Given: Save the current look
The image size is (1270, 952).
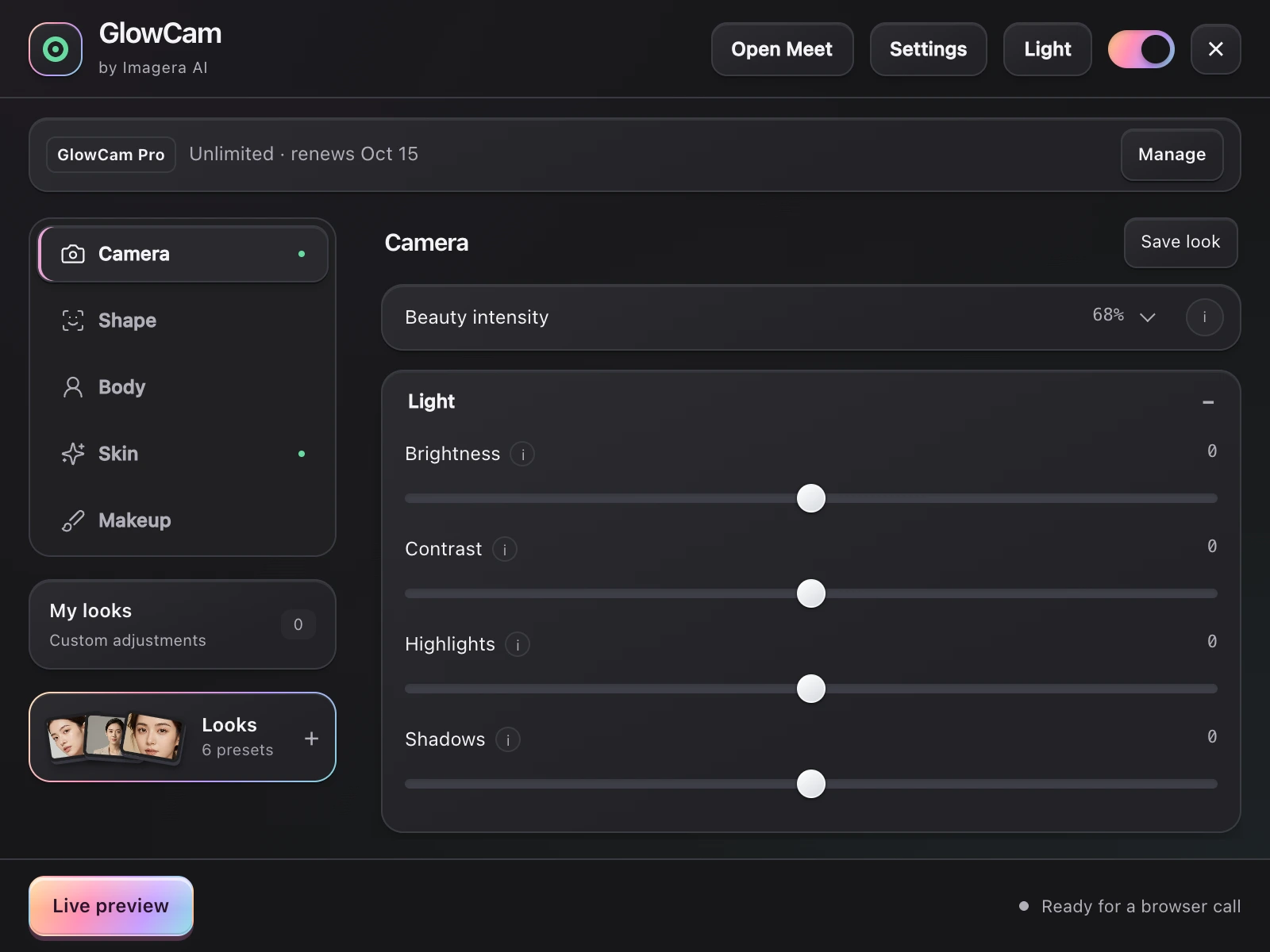Looking at the screenshot, I should pos(1180,242).
